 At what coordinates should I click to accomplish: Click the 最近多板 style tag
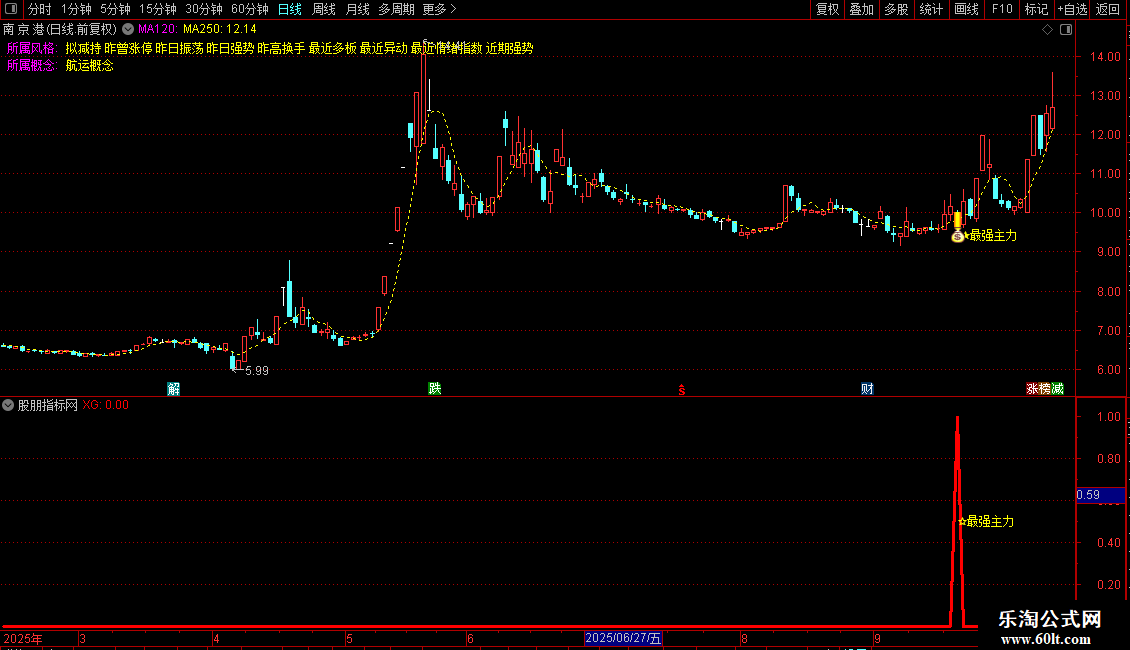click(x=333, y=48)
